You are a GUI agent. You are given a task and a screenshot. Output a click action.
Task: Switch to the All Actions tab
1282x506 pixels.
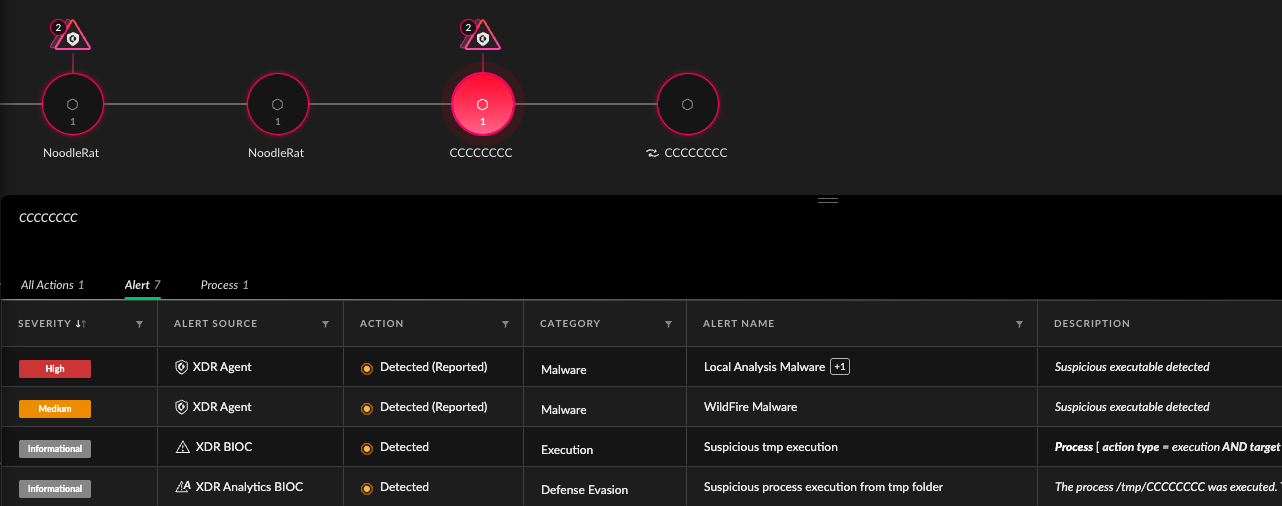(52, 285)
